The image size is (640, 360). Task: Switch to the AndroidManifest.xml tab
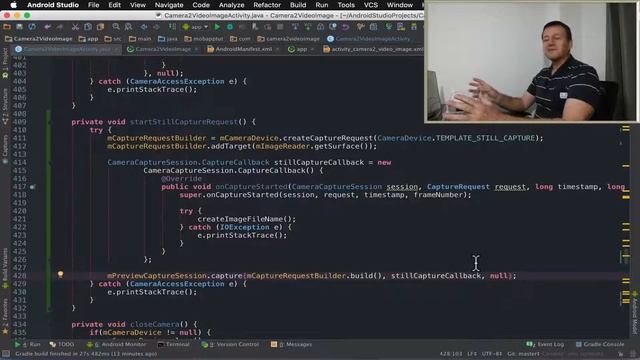click(243, 49)
